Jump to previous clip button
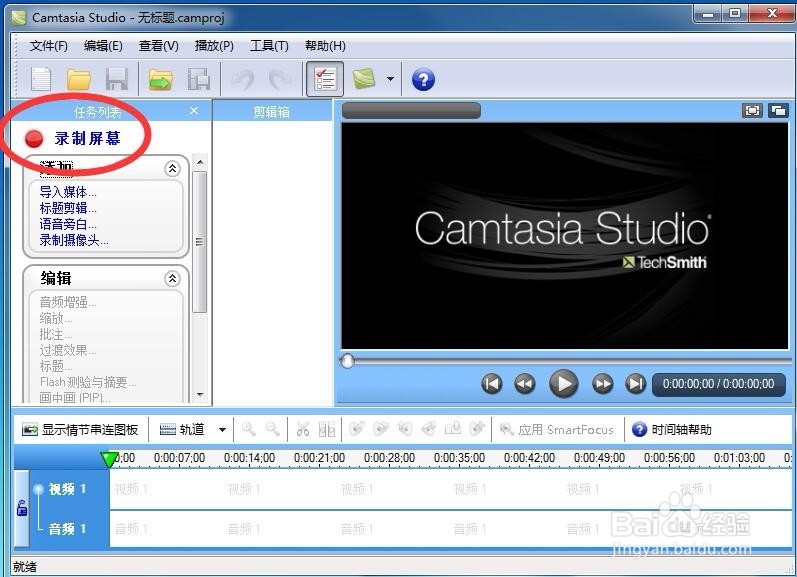Viewport: 797px width, 577px height. point(492,383)
